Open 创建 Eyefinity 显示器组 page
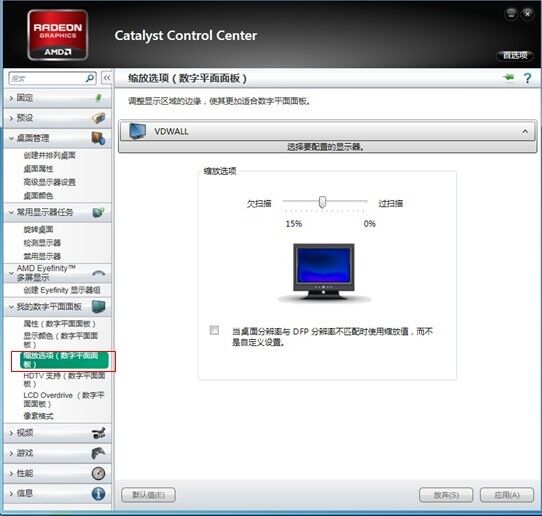542x516 pixels. (62, 290)
